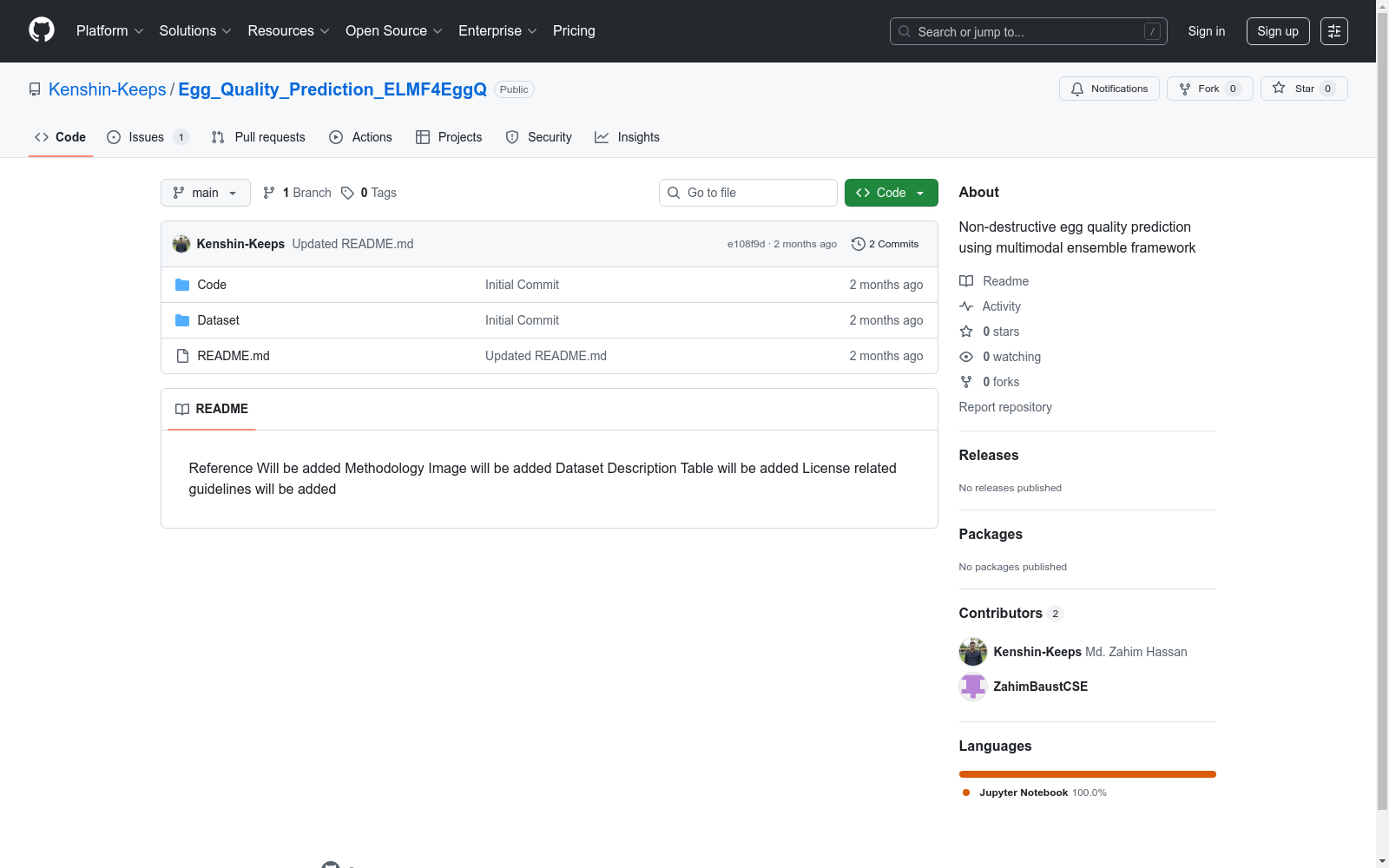The image size is (1389, 868).
Task: Open the green Code clone dropdown
Action: [x=892, y=193]
